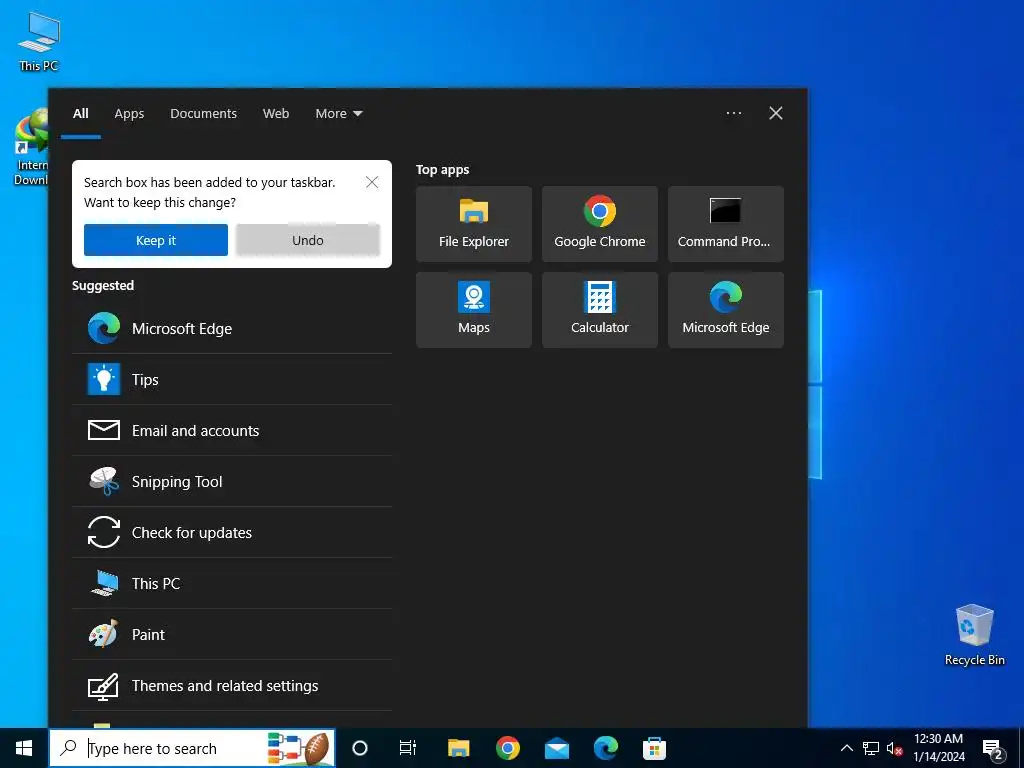Image resolution: width=1024 pixels, height=768 pixels.
Task: Open Tips from Suggested list
Action: (x=232, y=379)
